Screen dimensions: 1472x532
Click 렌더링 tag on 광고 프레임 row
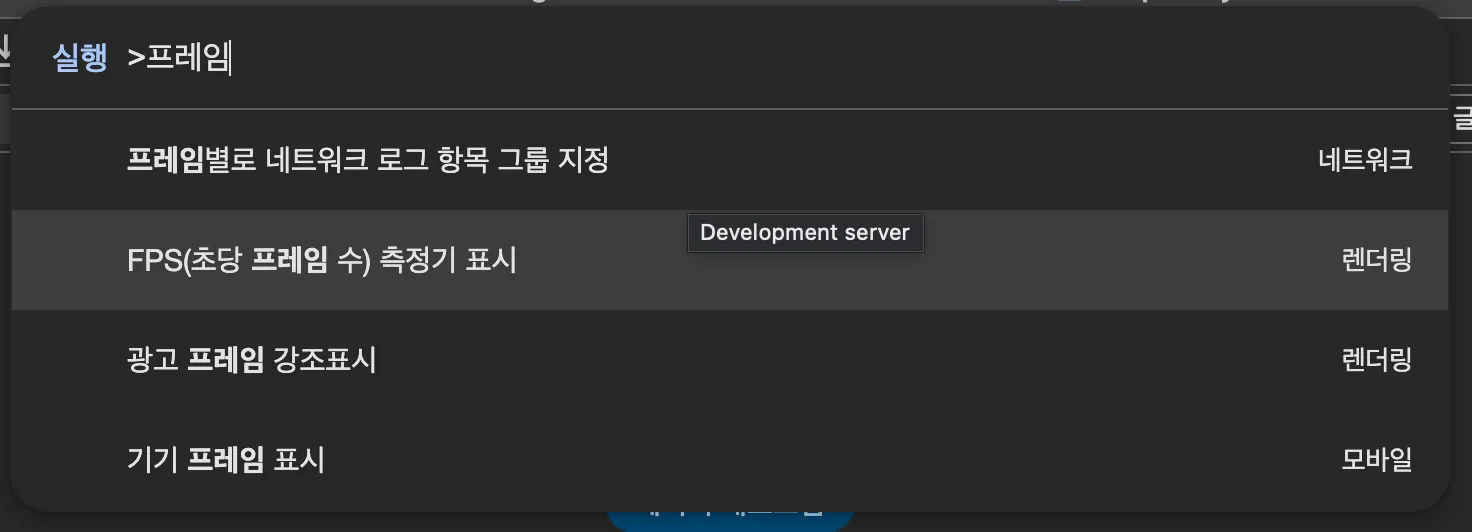coord(1376,360)
